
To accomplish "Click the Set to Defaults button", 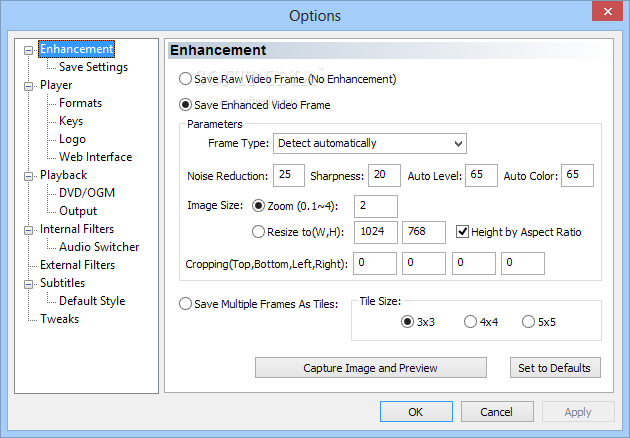I will click(555, 368).
